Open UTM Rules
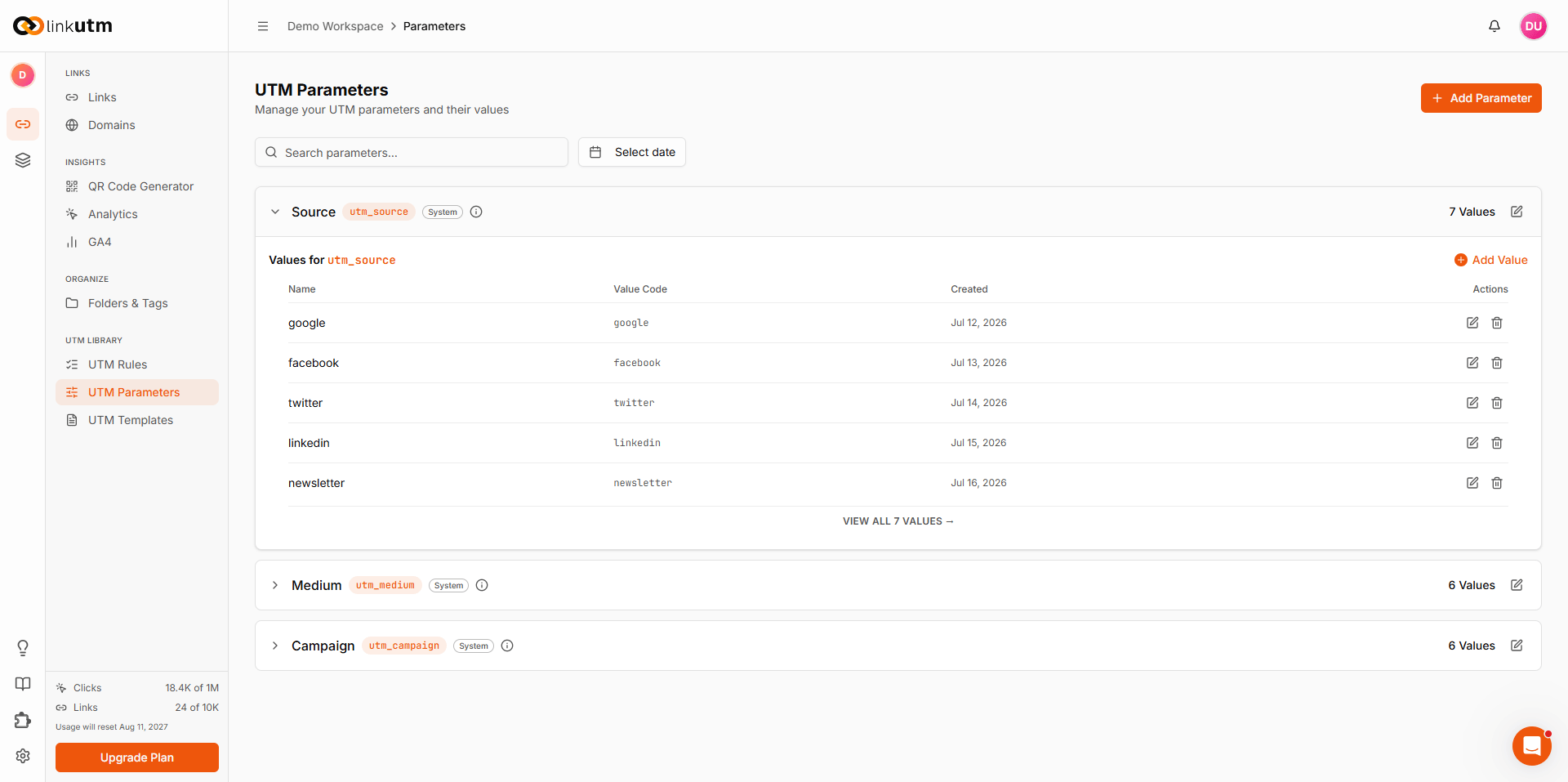The height and width of the screenshot is (782, 1568). [137, 364]
